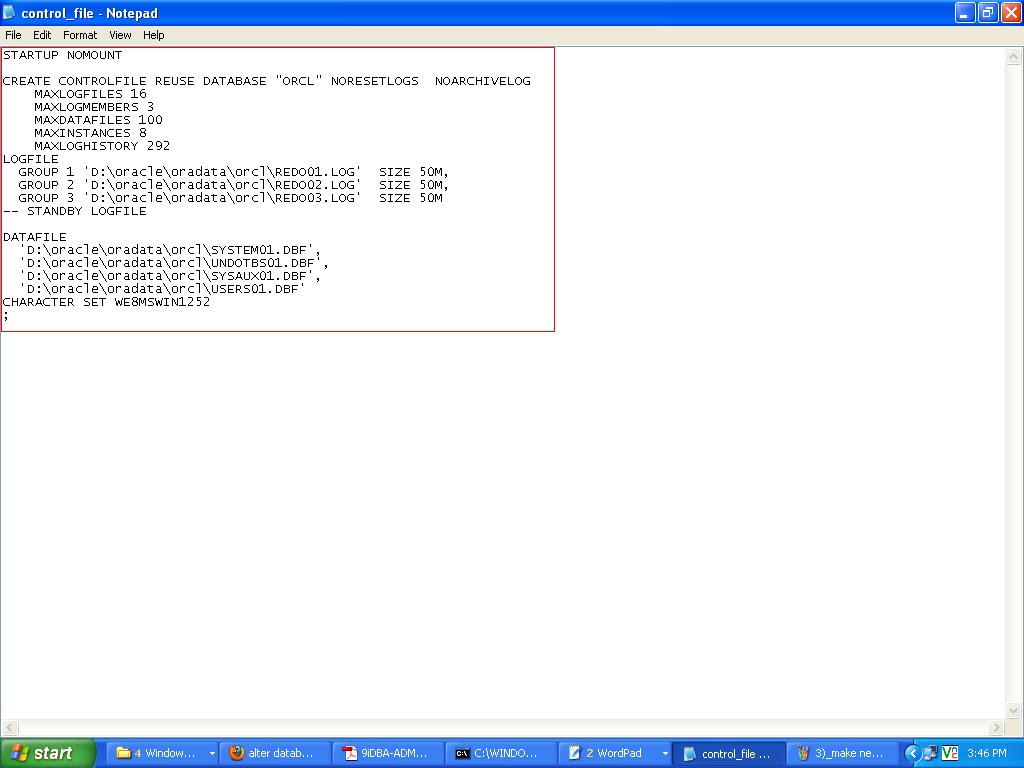Open the C:\WINDOWS command prompt window
1024x768 pixels.
click(500, 752)
